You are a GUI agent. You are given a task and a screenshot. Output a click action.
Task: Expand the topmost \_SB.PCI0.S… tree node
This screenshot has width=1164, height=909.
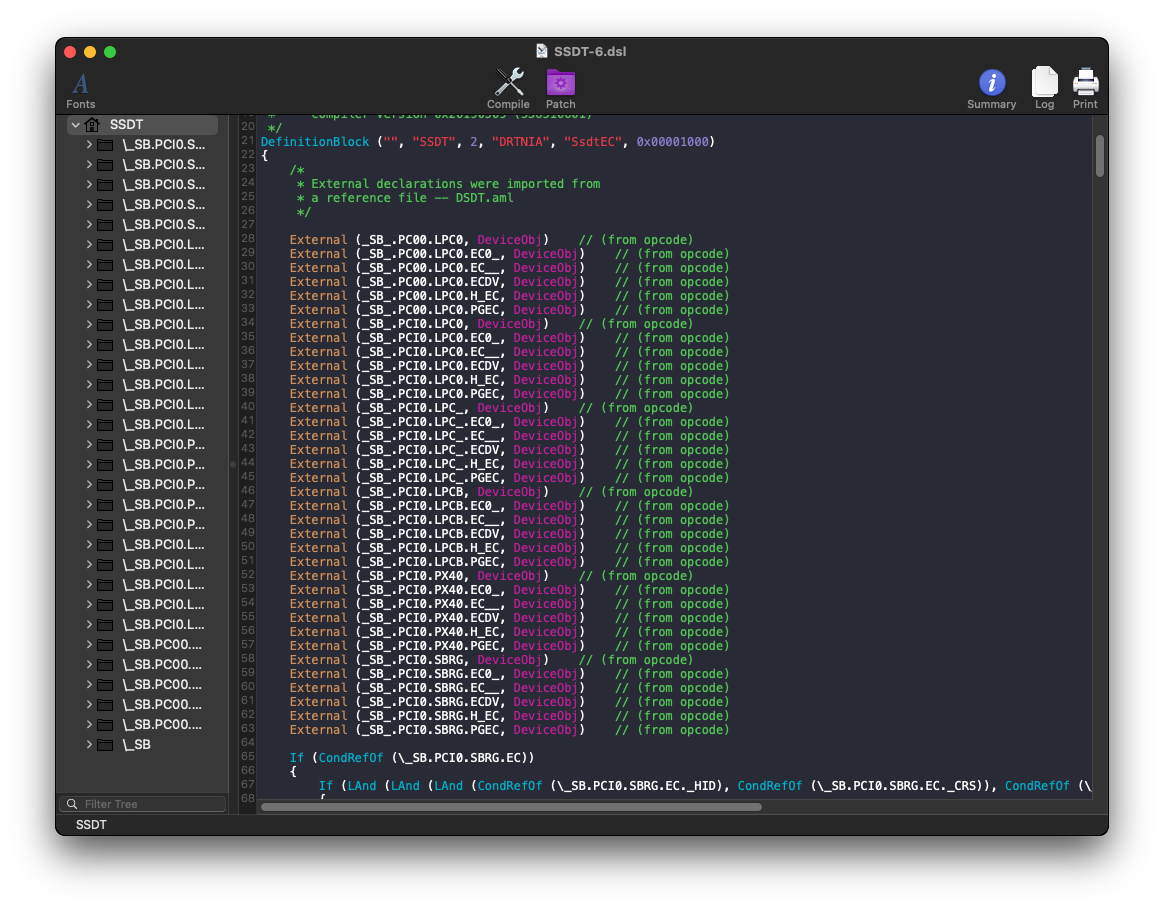pyautogui.click(x=89, y=145)
